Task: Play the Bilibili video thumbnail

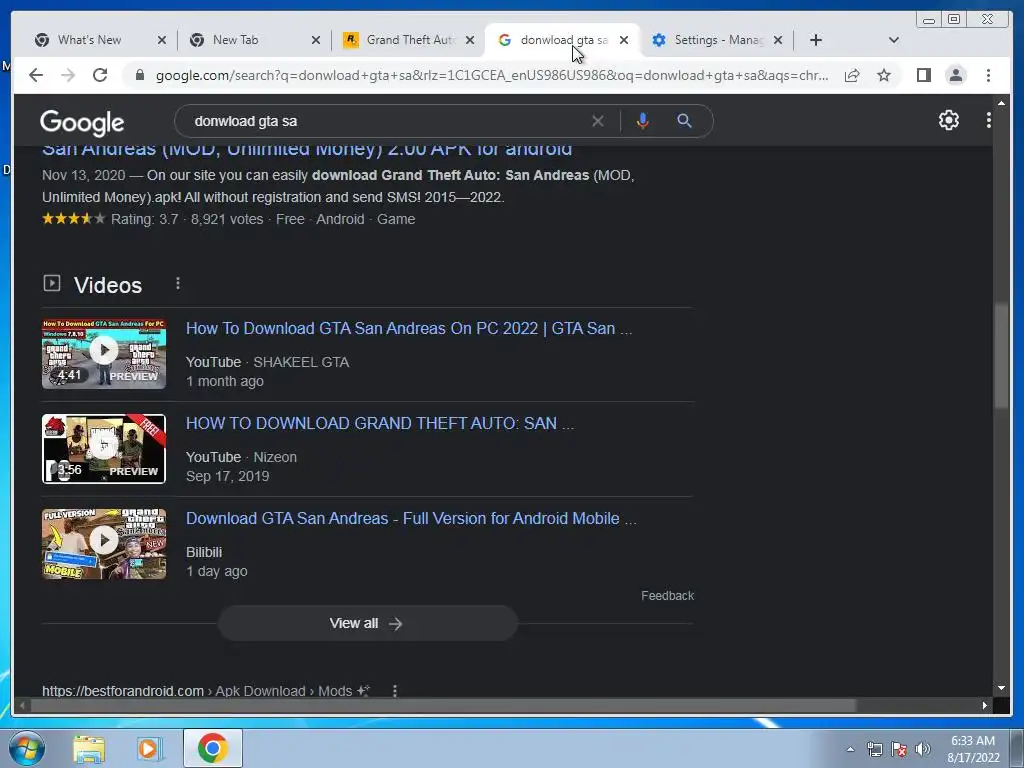Action: pyautogui.click(x=104, y=544)
